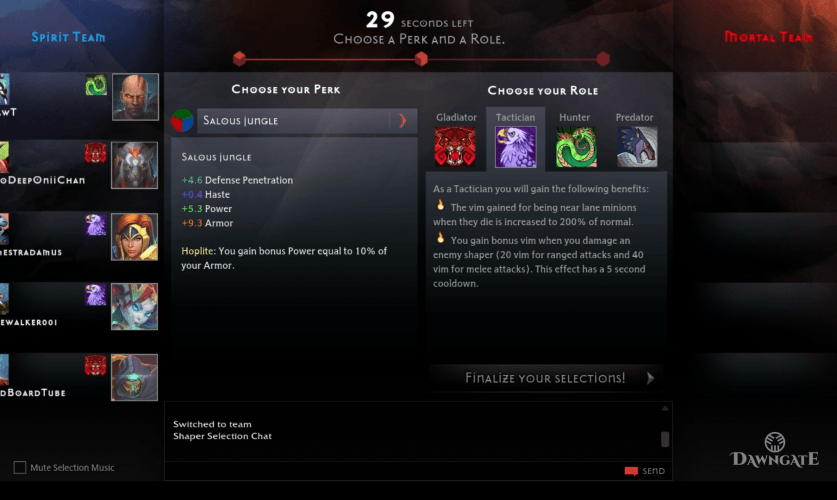Click the green serpent role badge on first player
Viewport: 837px width, 500px height.
click(x=96, y=85)
